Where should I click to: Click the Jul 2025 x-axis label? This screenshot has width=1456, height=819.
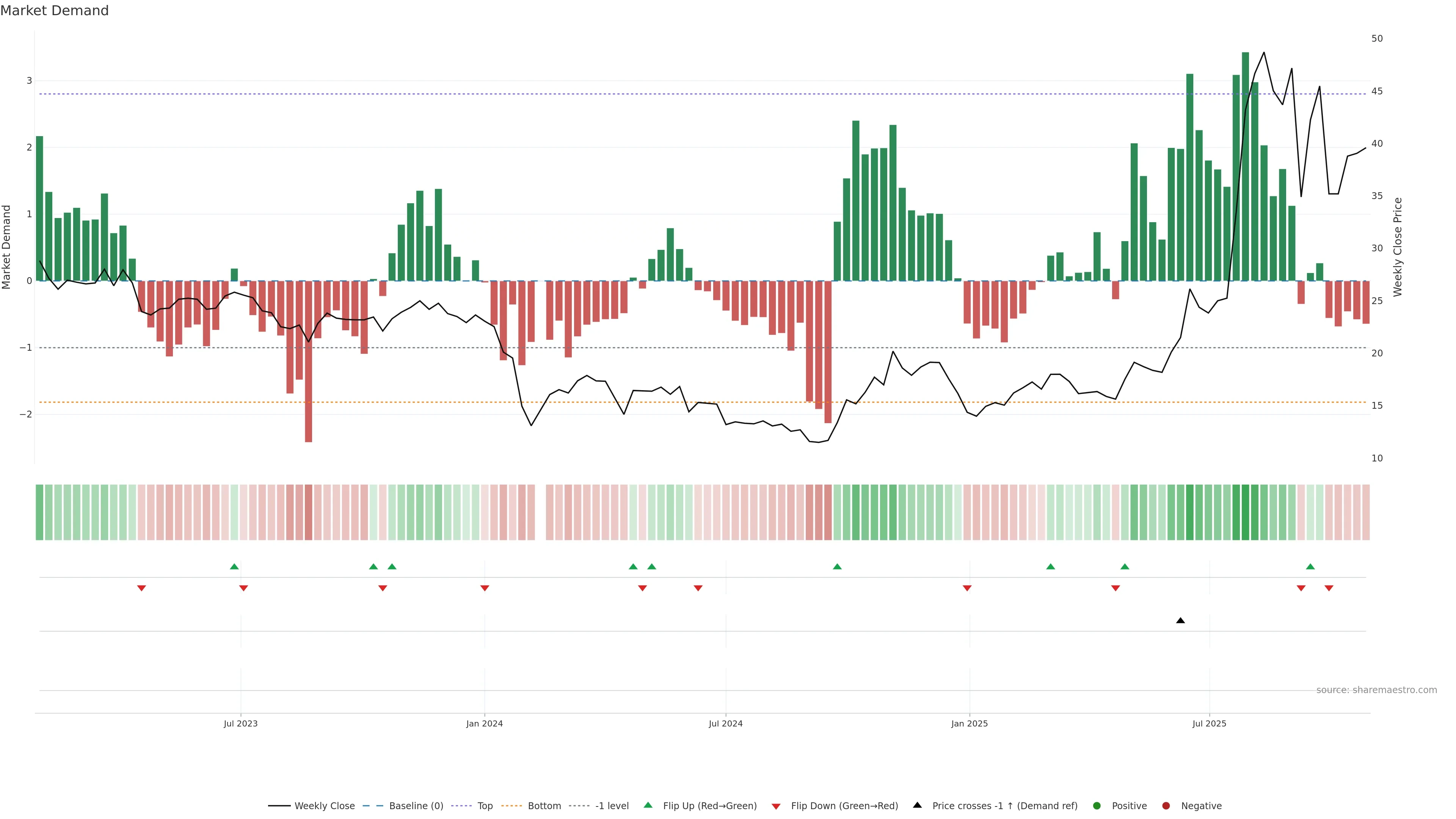click(1209, 723)
